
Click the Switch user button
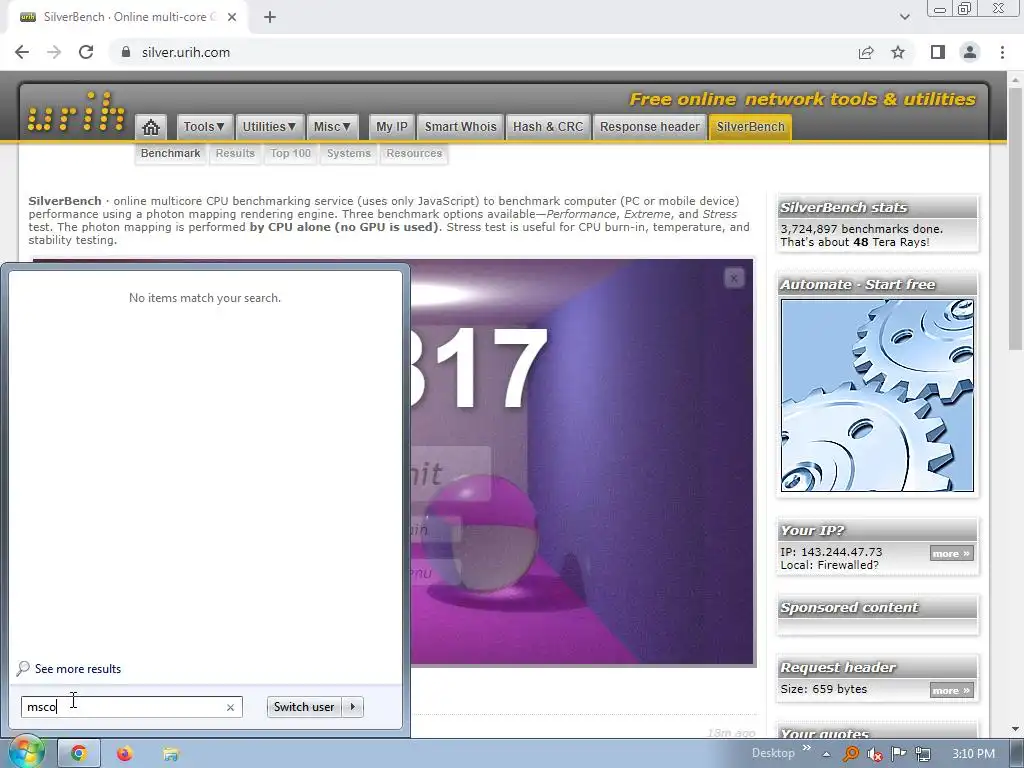click(x=304, y=707)
